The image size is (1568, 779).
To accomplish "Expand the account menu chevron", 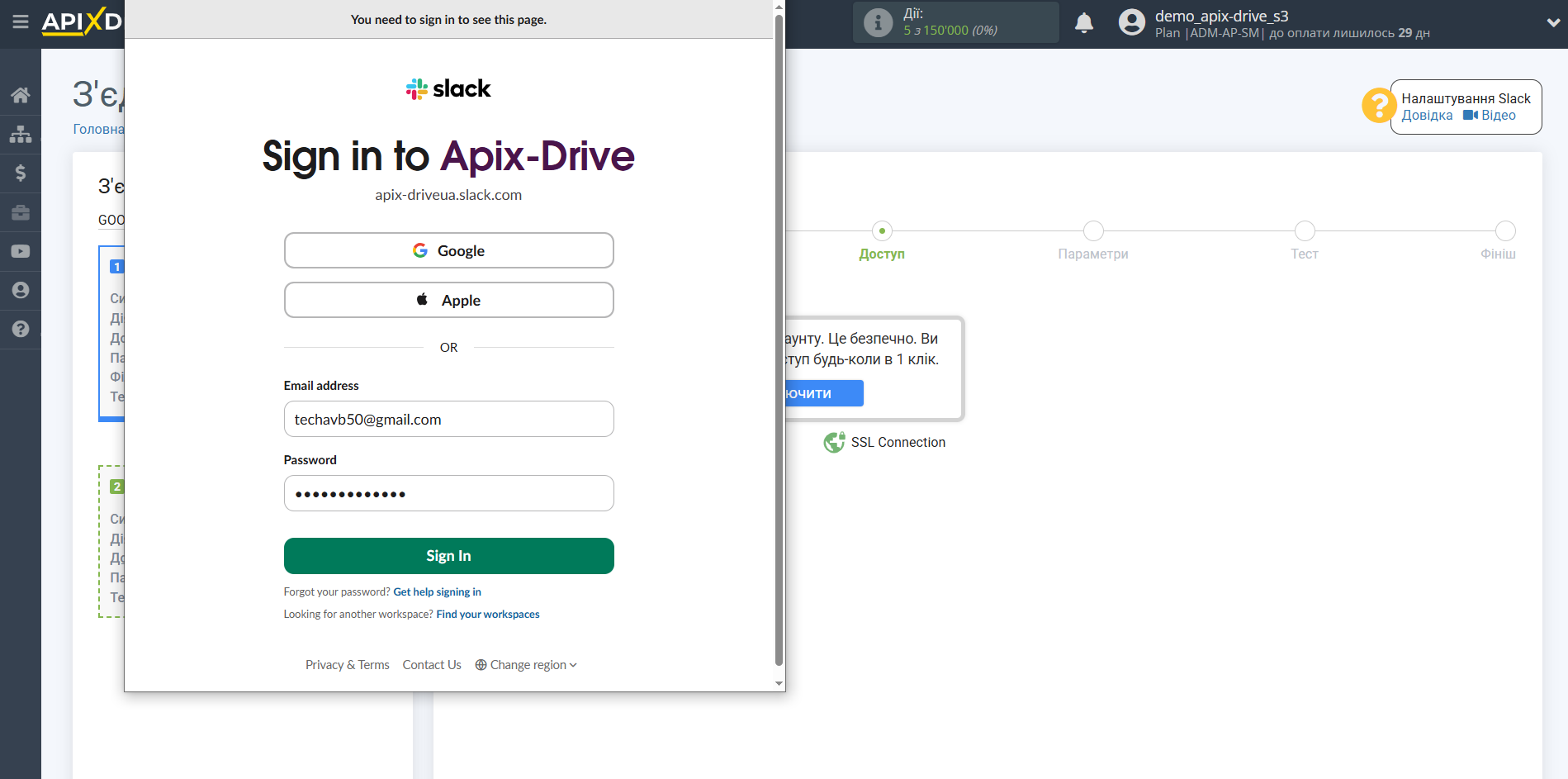I will pyautogui.click(x=1552, y=23).
